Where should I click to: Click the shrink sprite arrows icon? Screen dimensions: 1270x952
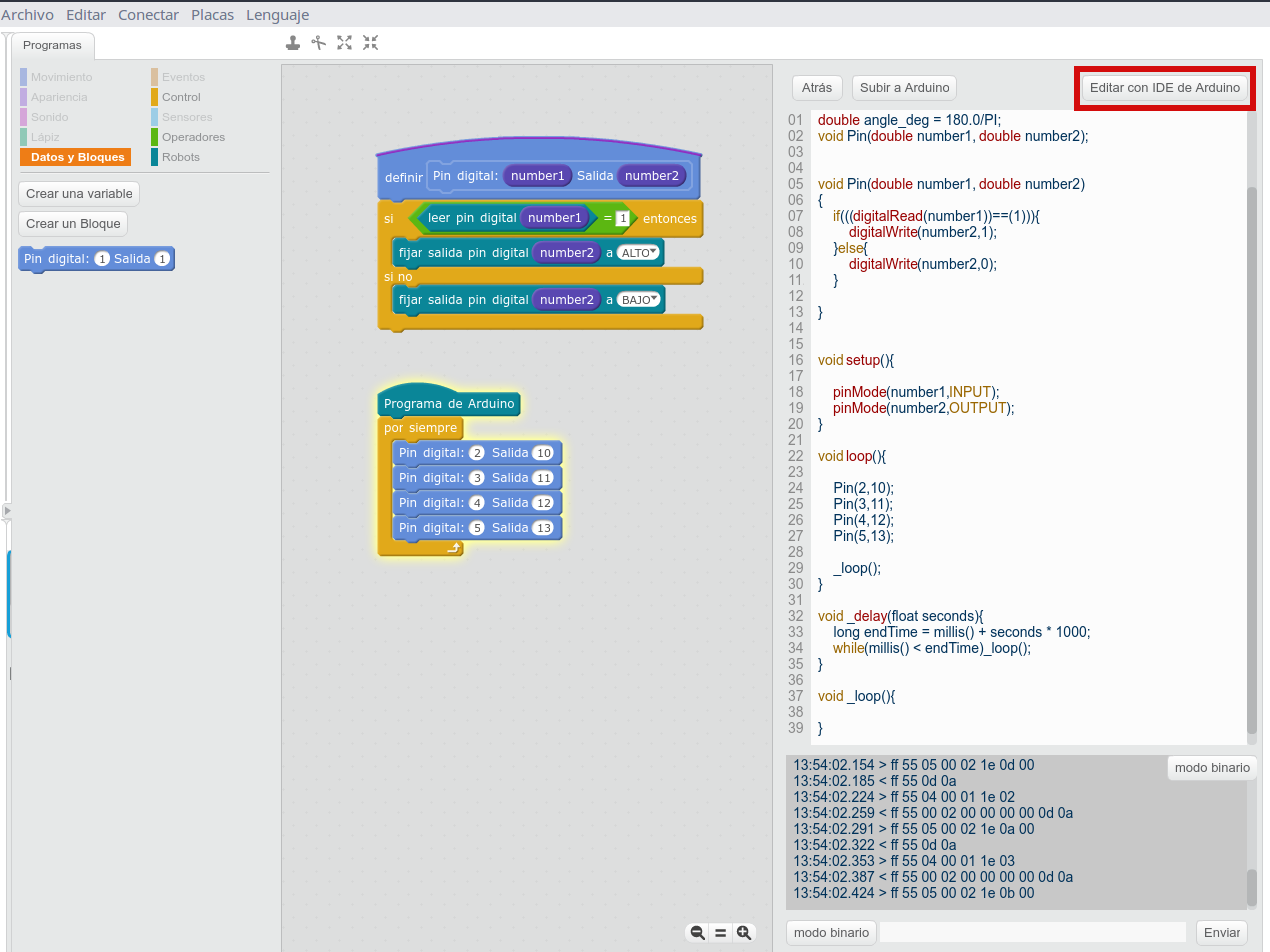371,42
